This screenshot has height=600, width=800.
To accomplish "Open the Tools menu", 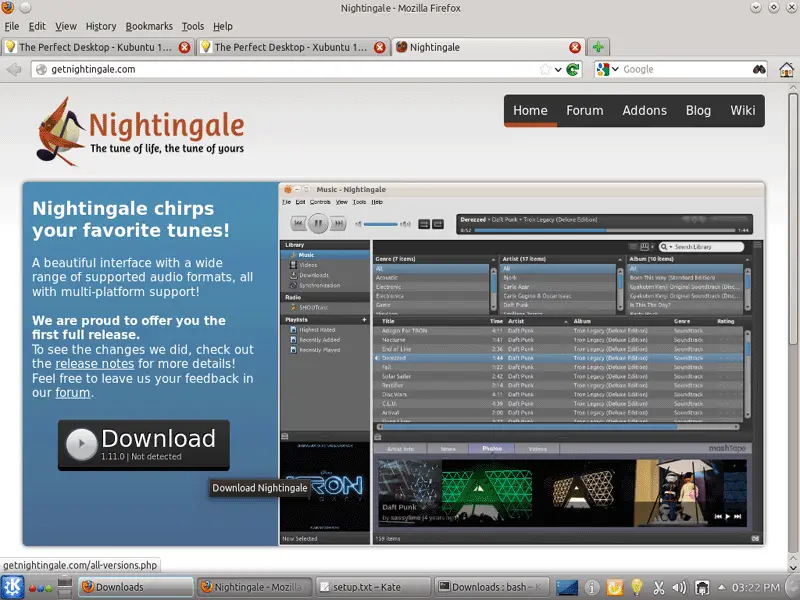I will tap(193, 26).
